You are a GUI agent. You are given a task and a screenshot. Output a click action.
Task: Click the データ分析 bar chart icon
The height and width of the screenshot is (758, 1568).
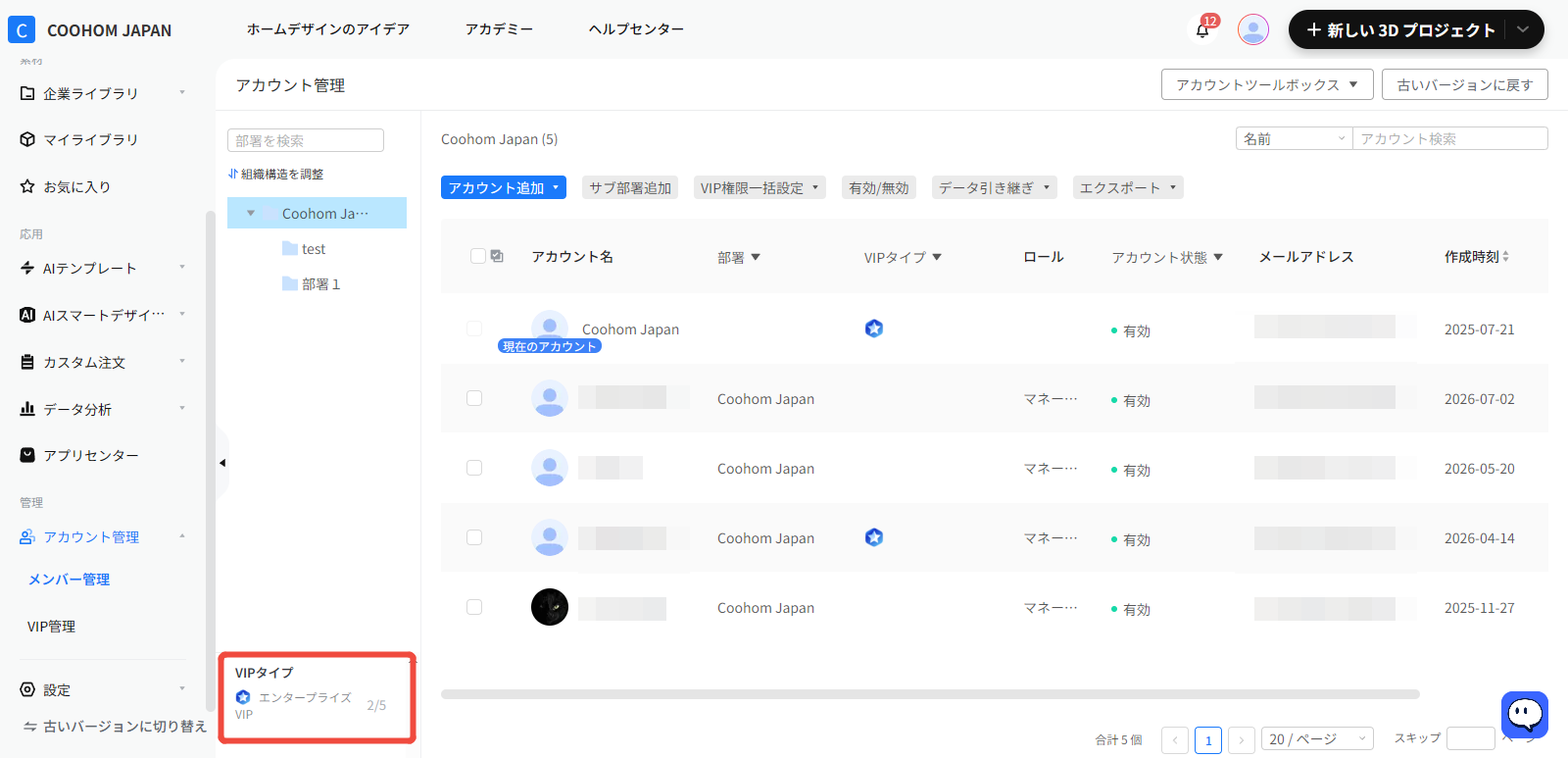click(27, 409)
